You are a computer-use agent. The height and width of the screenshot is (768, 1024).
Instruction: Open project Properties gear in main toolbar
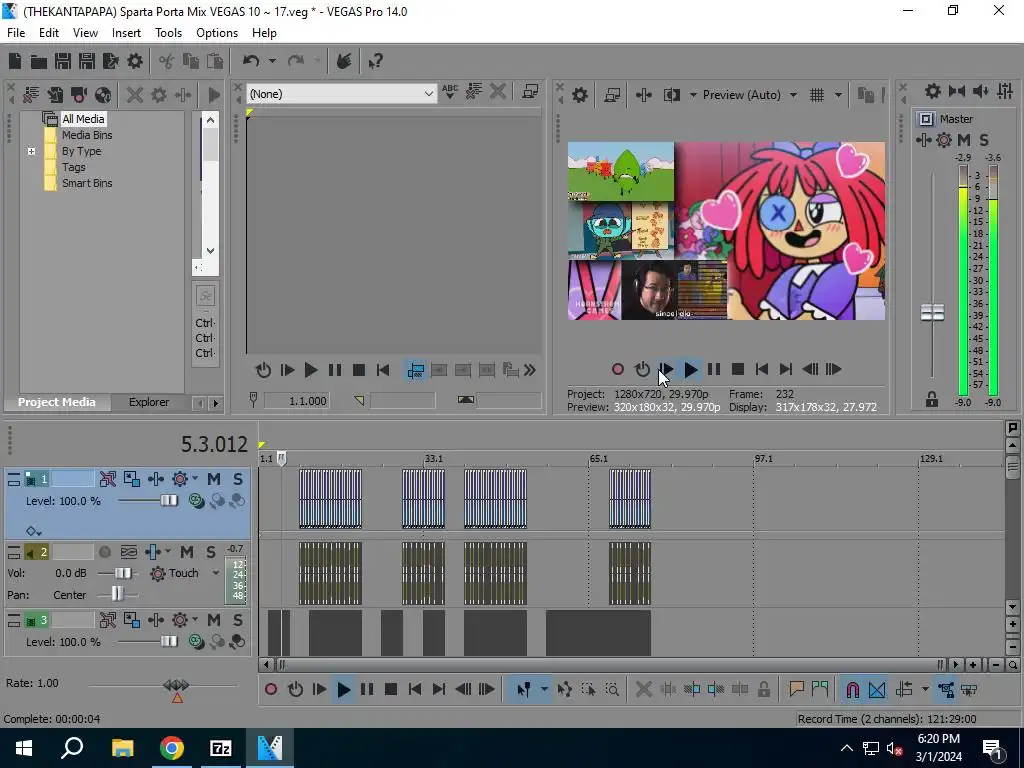135,61
